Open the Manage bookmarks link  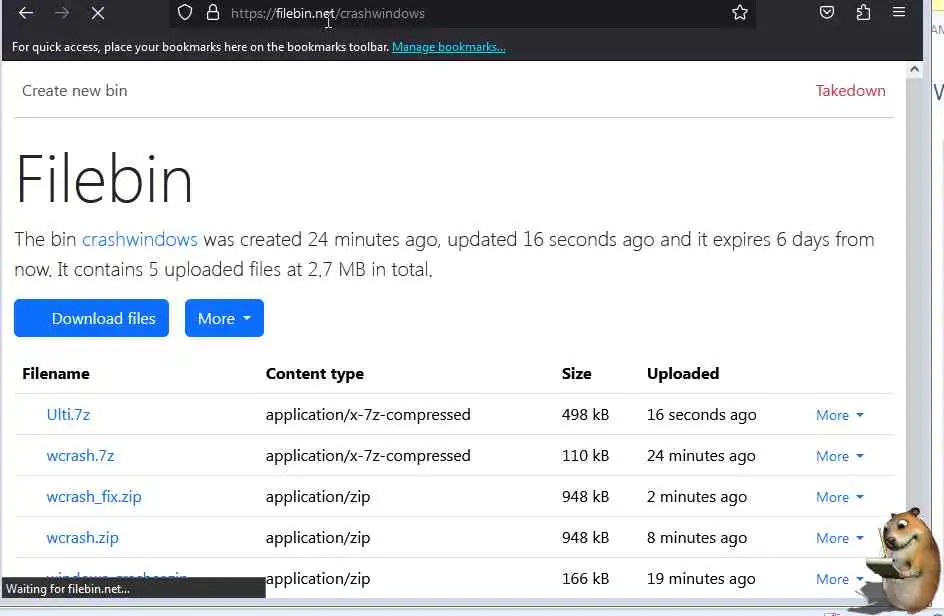tap(449, 47)
